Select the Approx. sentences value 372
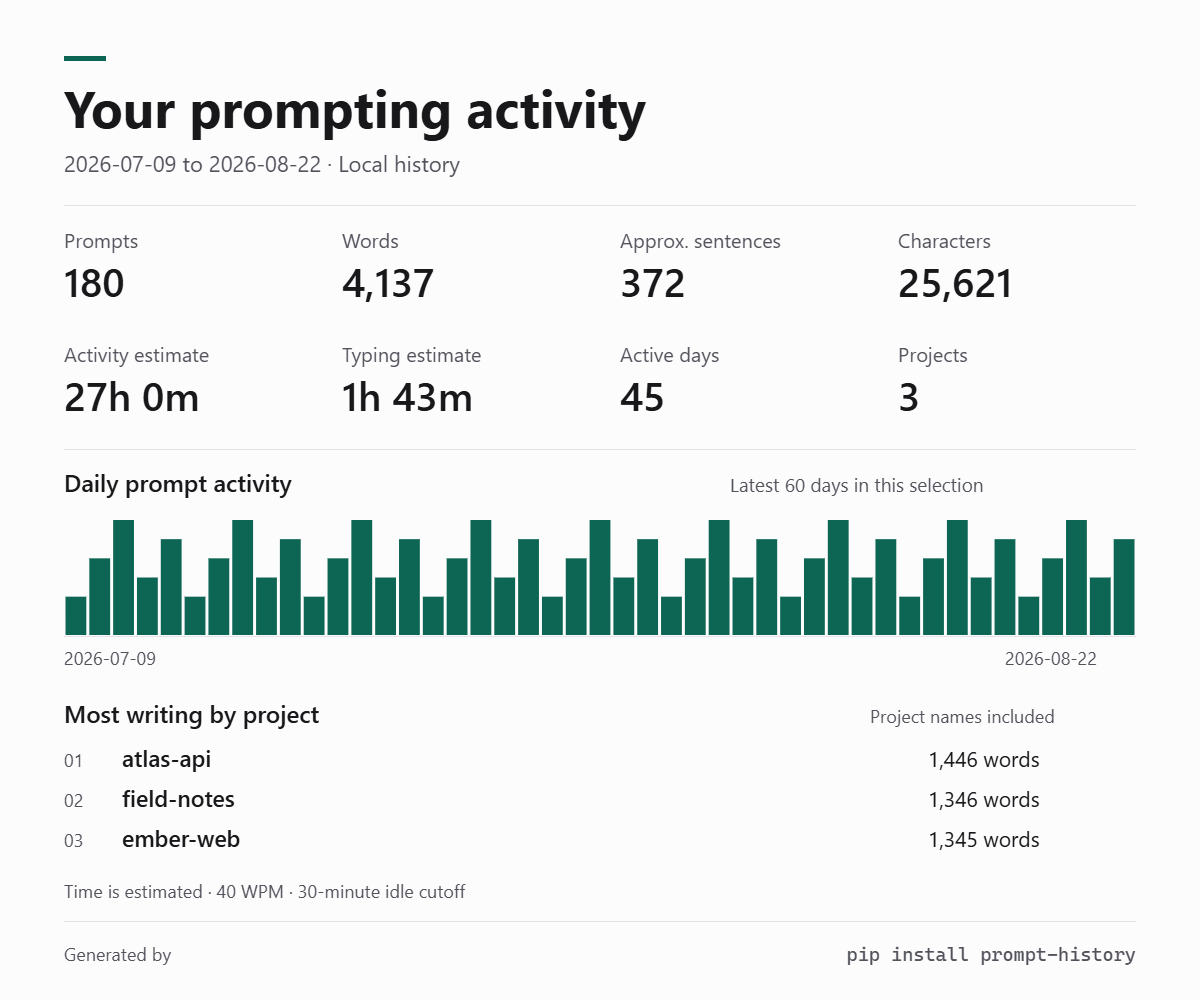Screen dimensions: 1200x1000 coord(652,284)
